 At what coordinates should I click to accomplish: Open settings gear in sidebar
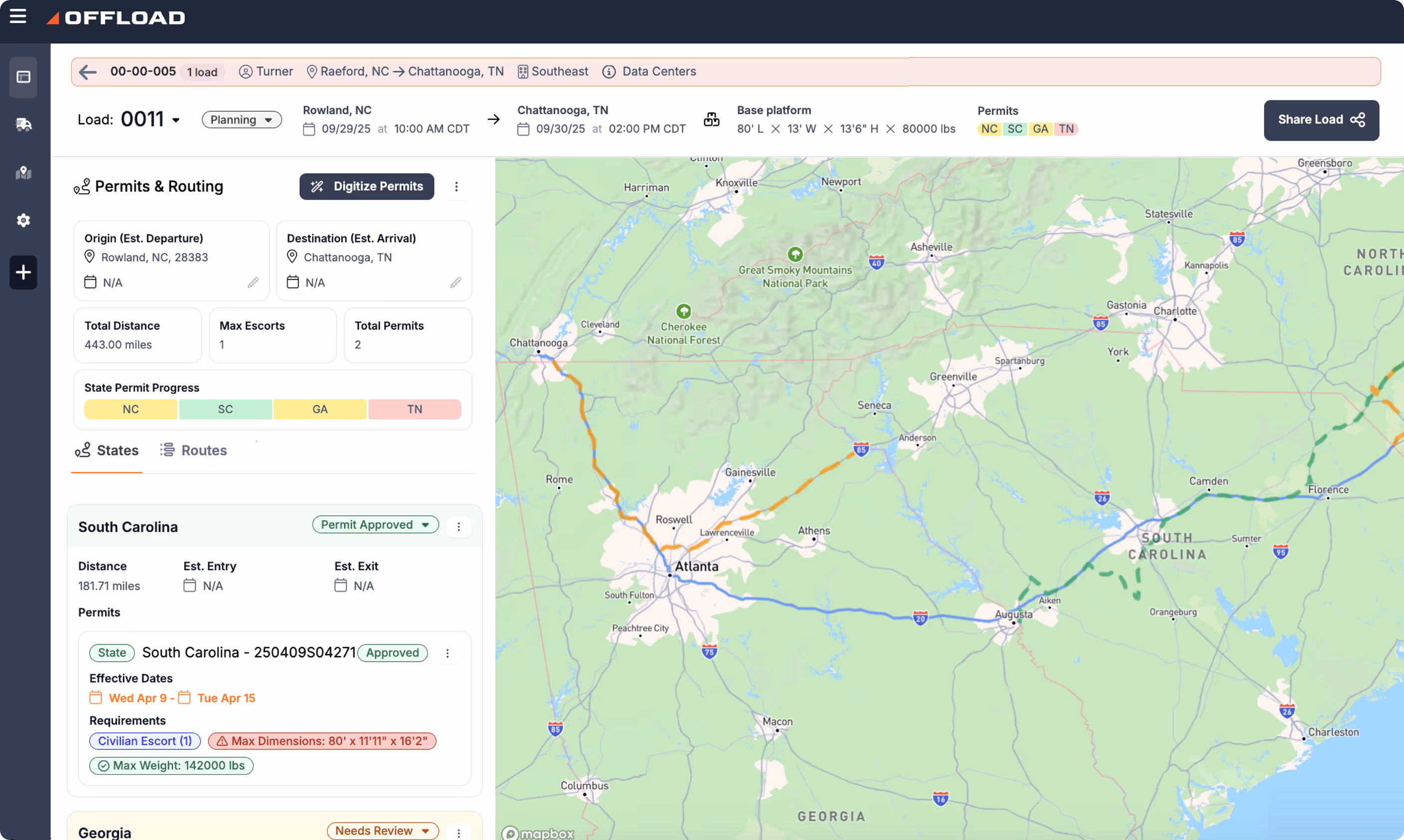pyautogui.click(x=23, y=220)
